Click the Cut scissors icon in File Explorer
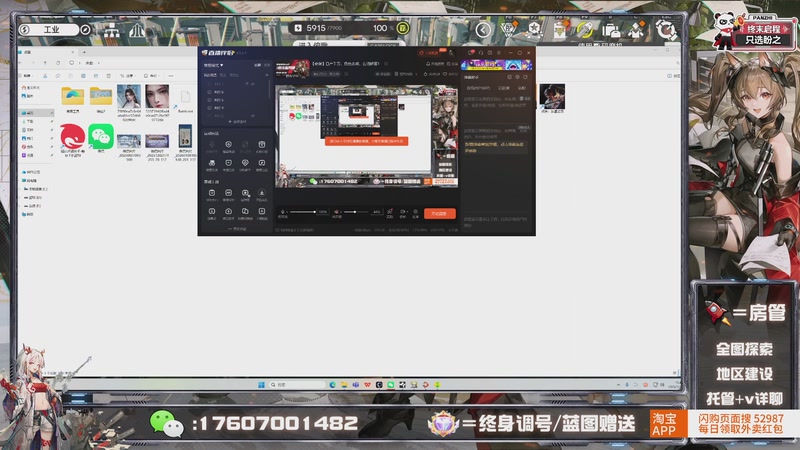Image resolution: width=800 pixels, height=450 pixels. (45, 76)
